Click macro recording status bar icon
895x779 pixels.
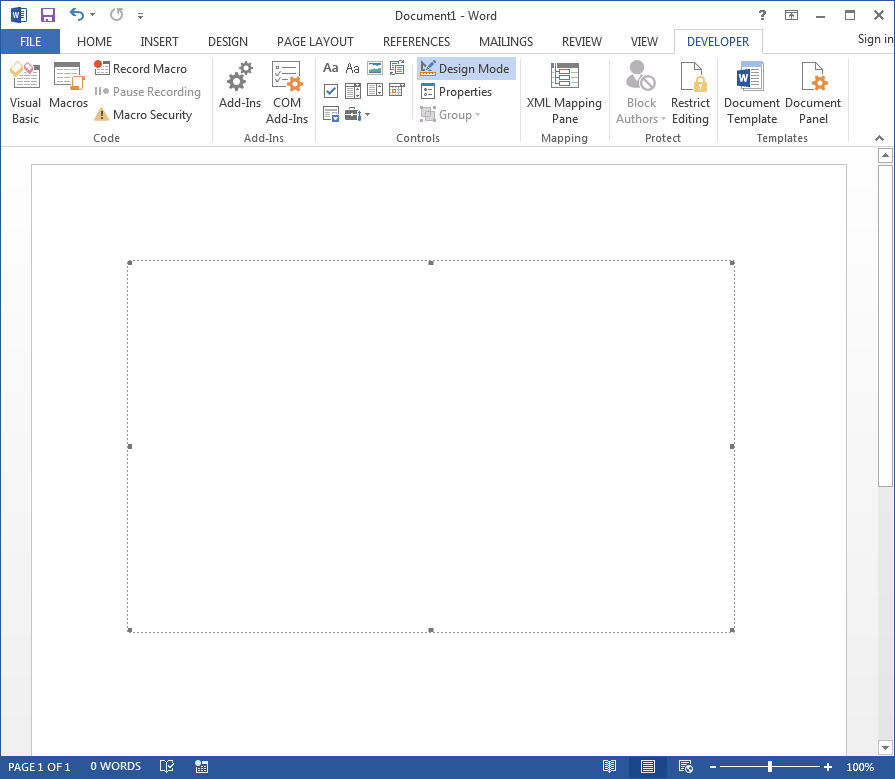pos(201,766)
